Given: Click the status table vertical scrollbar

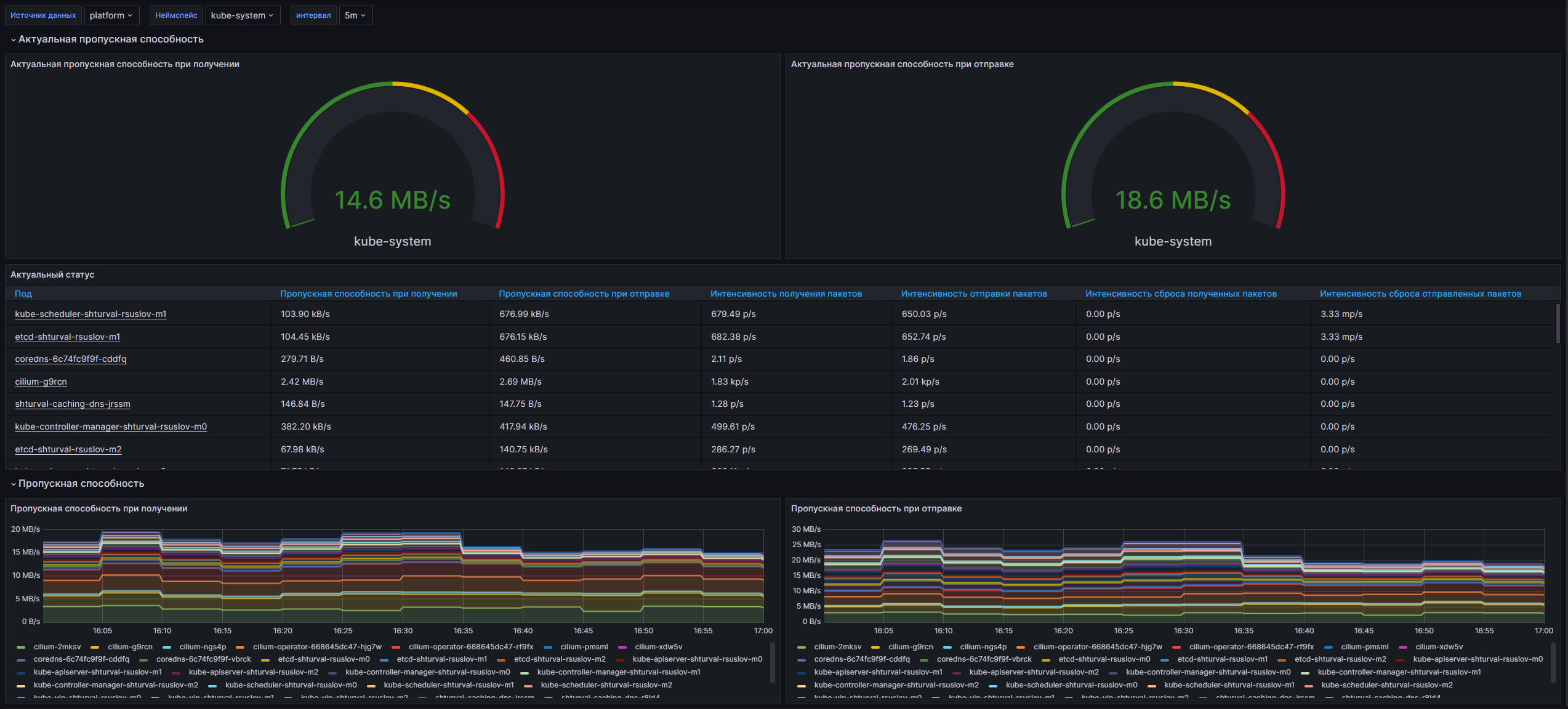Looking at the screenshot, I should click(1558, 323).
